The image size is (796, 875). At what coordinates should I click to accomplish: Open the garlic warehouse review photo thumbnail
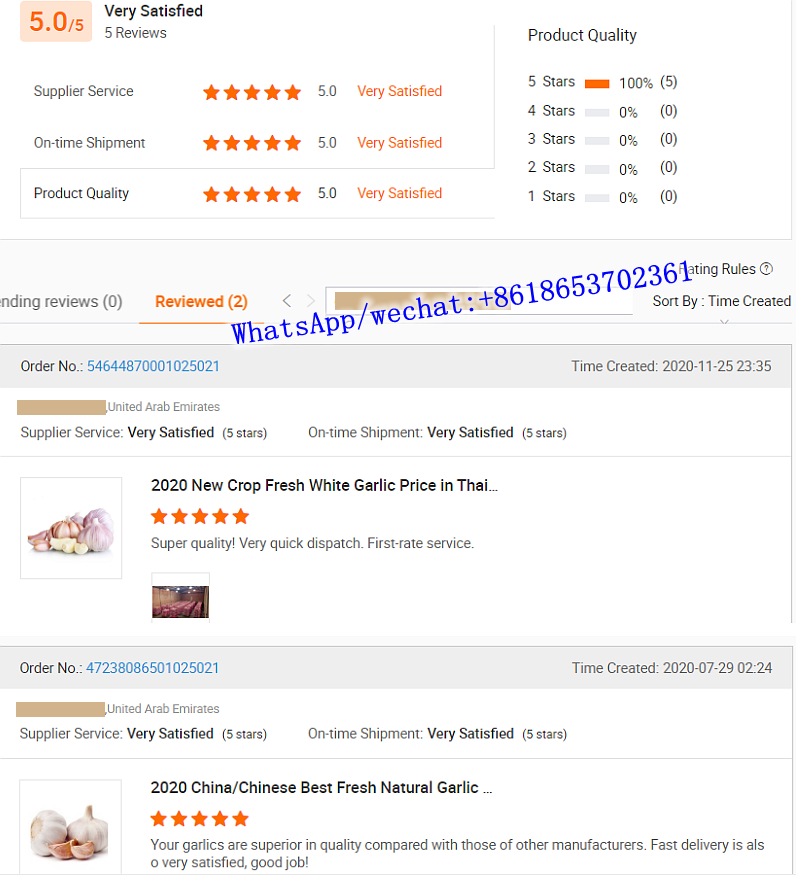[180, 601]
